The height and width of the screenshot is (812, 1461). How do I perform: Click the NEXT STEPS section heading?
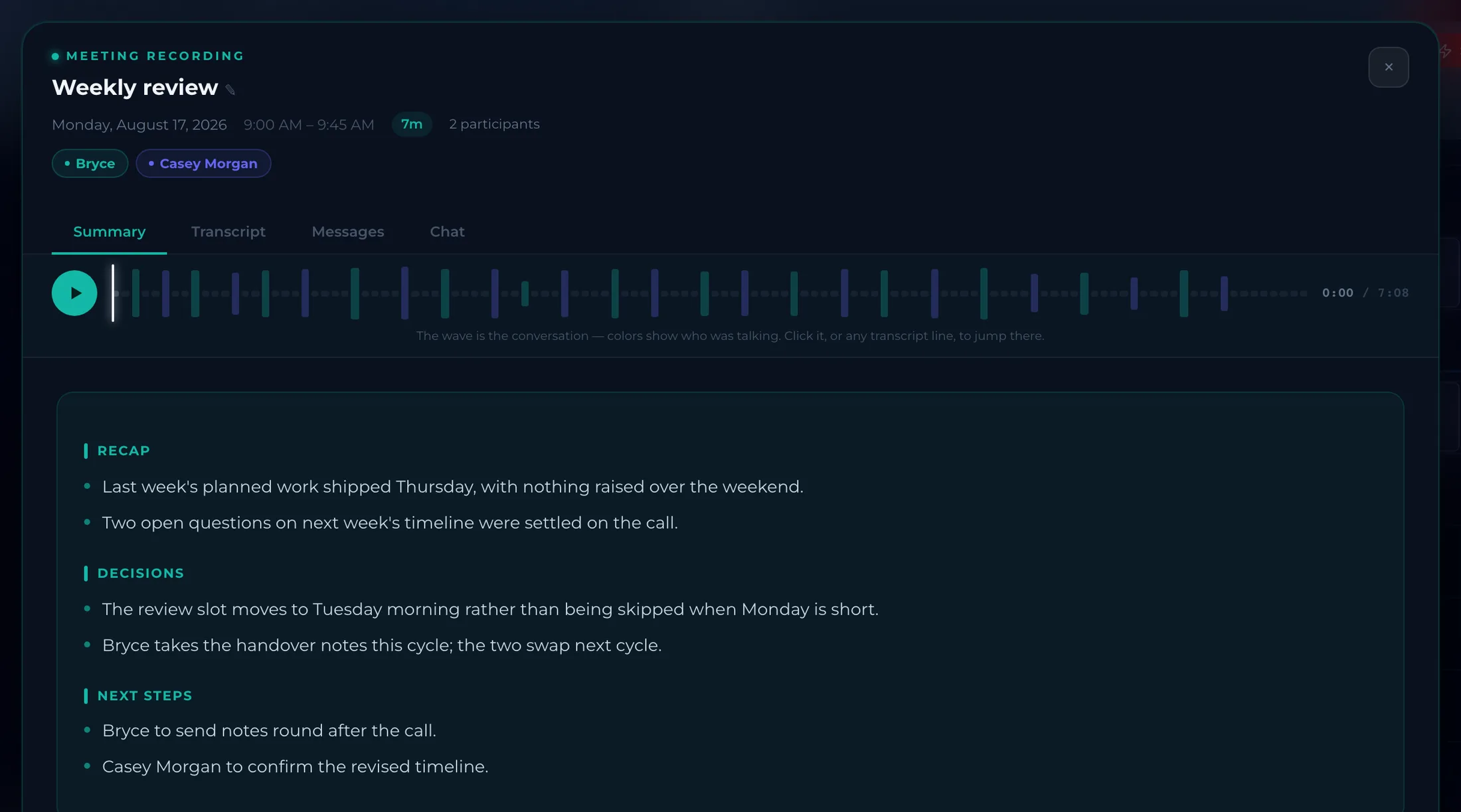145,696
